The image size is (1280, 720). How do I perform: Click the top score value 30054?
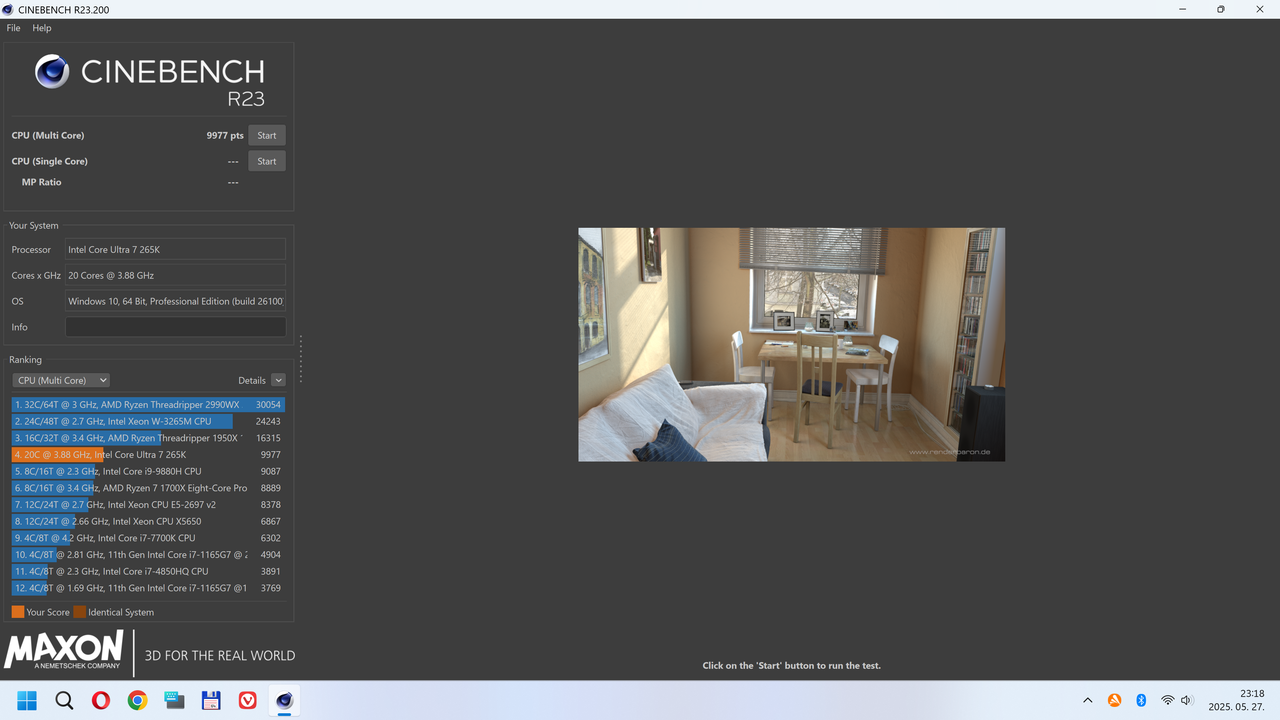tap(268, 405)
